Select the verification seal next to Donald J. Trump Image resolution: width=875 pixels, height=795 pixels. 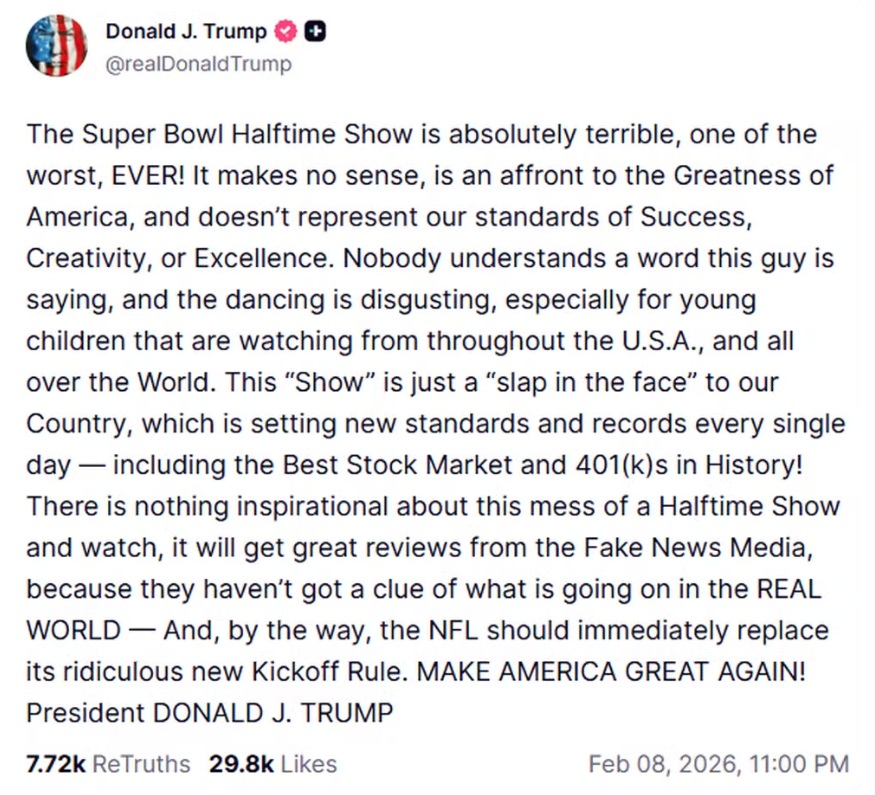[285, 31]
